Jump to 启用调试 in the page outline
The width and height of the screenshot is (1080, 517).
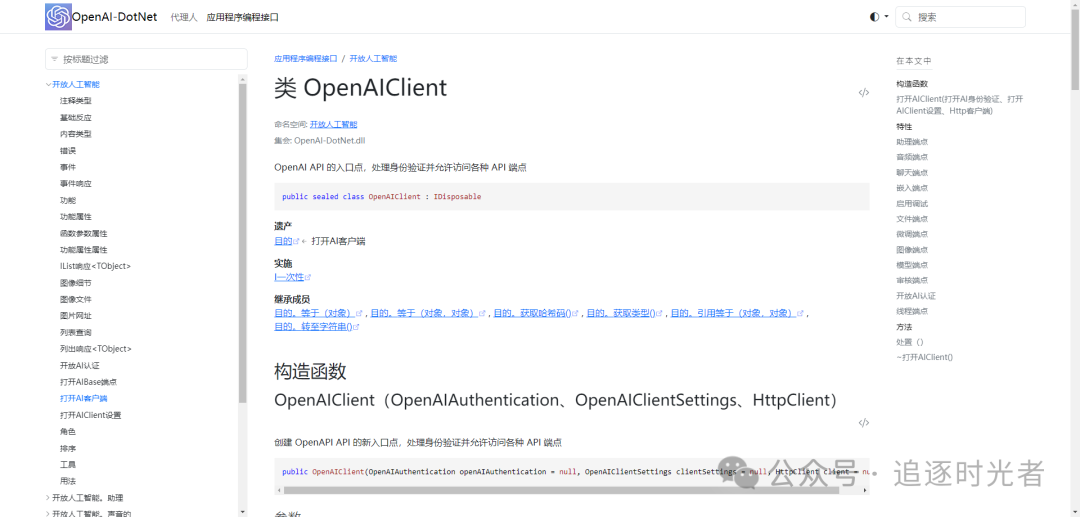point(912,204)
